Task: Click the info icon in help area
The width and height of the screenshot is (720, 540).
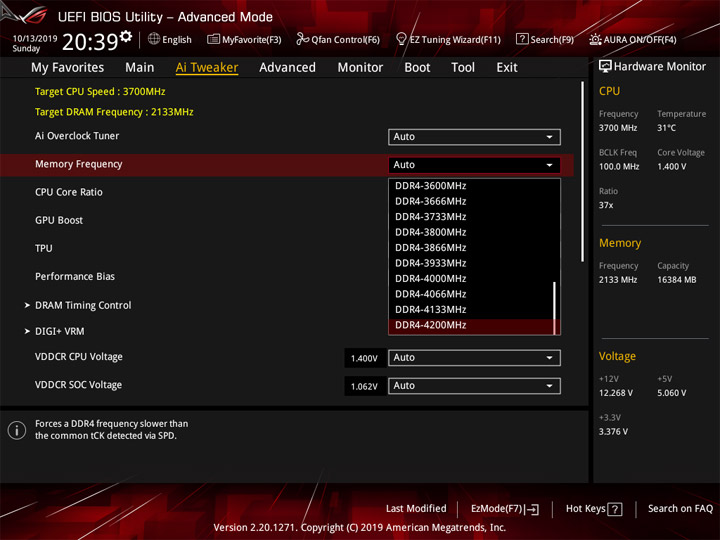Action: (17, 430)
